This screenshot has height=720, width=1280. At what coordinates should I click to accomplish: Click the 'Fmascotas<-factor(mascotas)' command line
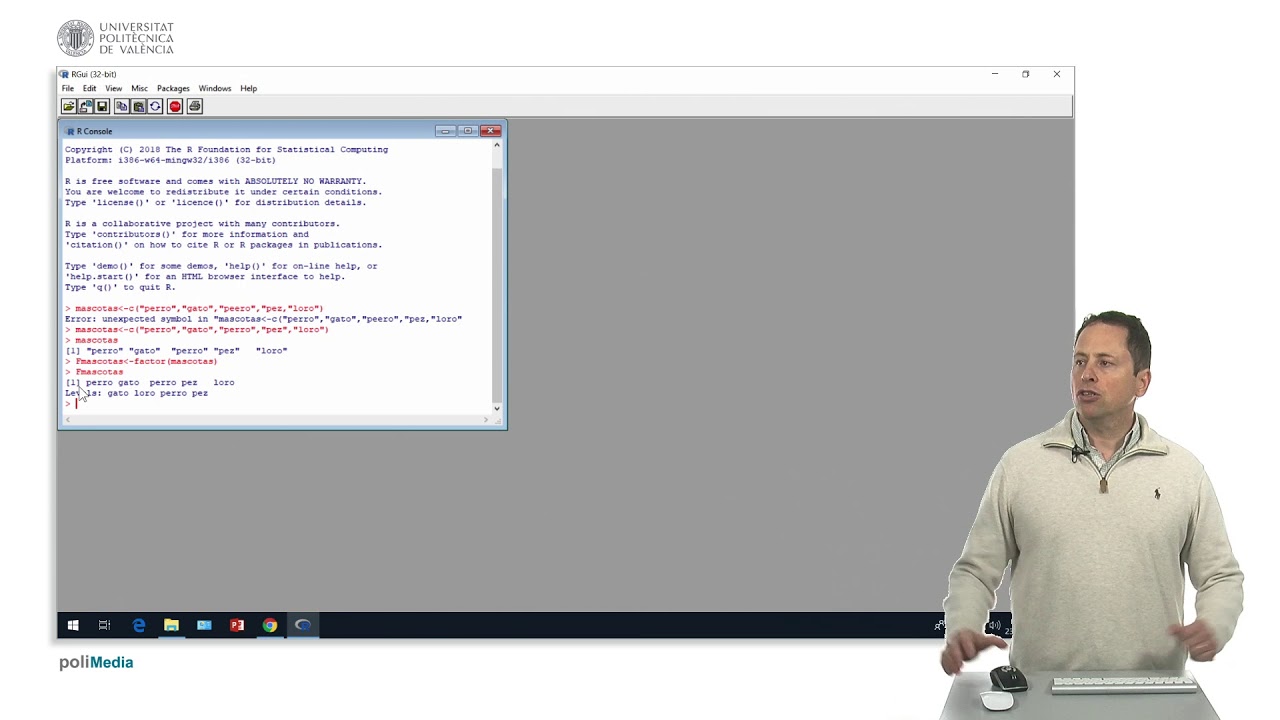tap(141, 361)
